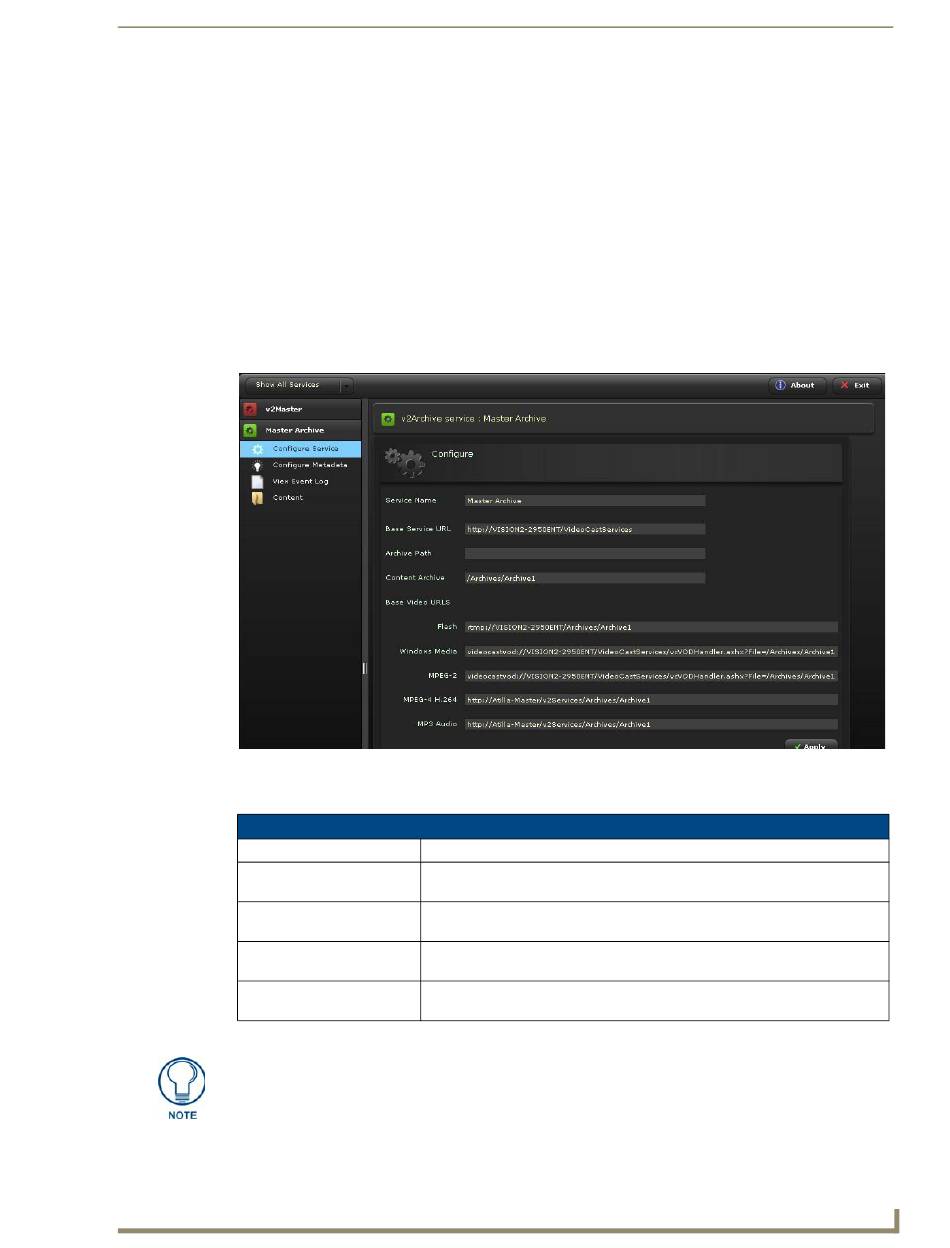Screen dimensions: 950x1248
Task: Click the About button
Action: pos(797,385)
